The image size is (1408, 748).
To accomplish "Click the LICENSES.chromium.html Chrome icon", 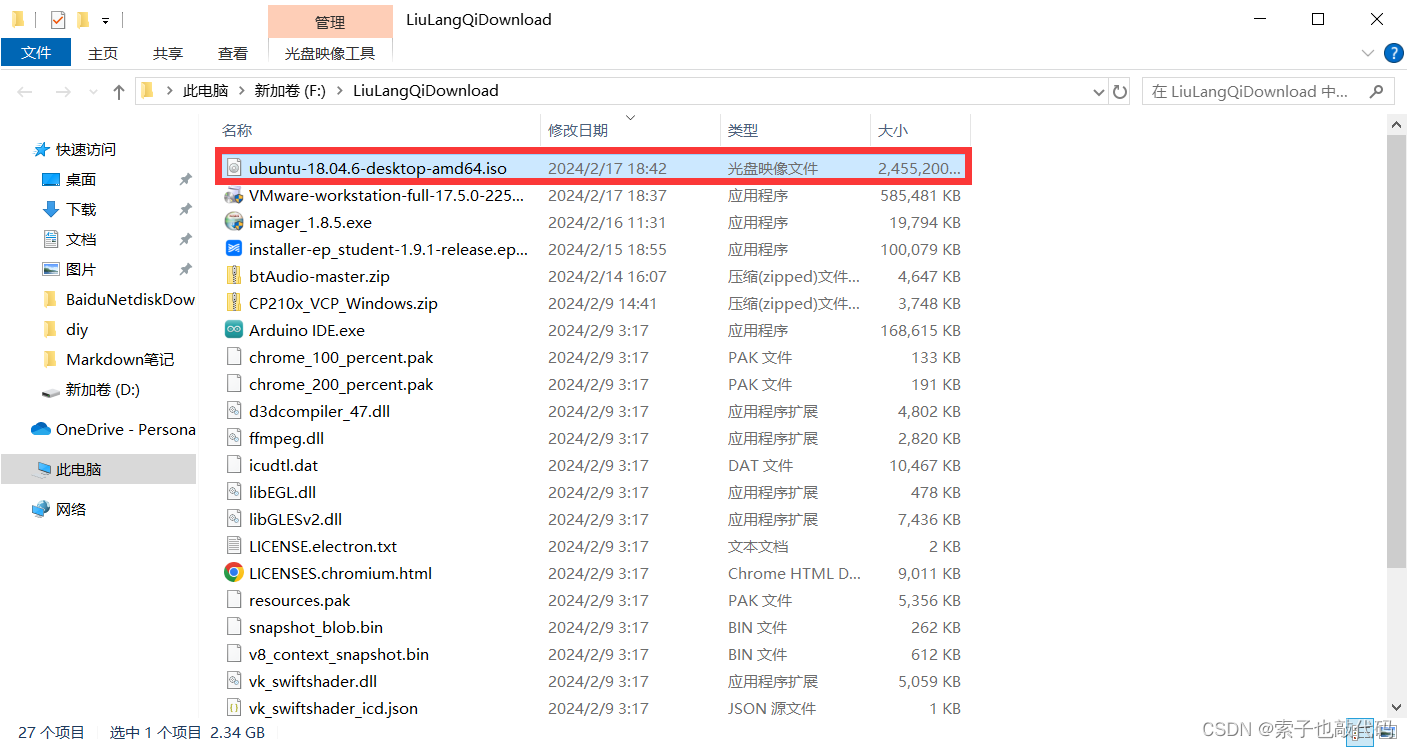I will click(x=234, y=573).
